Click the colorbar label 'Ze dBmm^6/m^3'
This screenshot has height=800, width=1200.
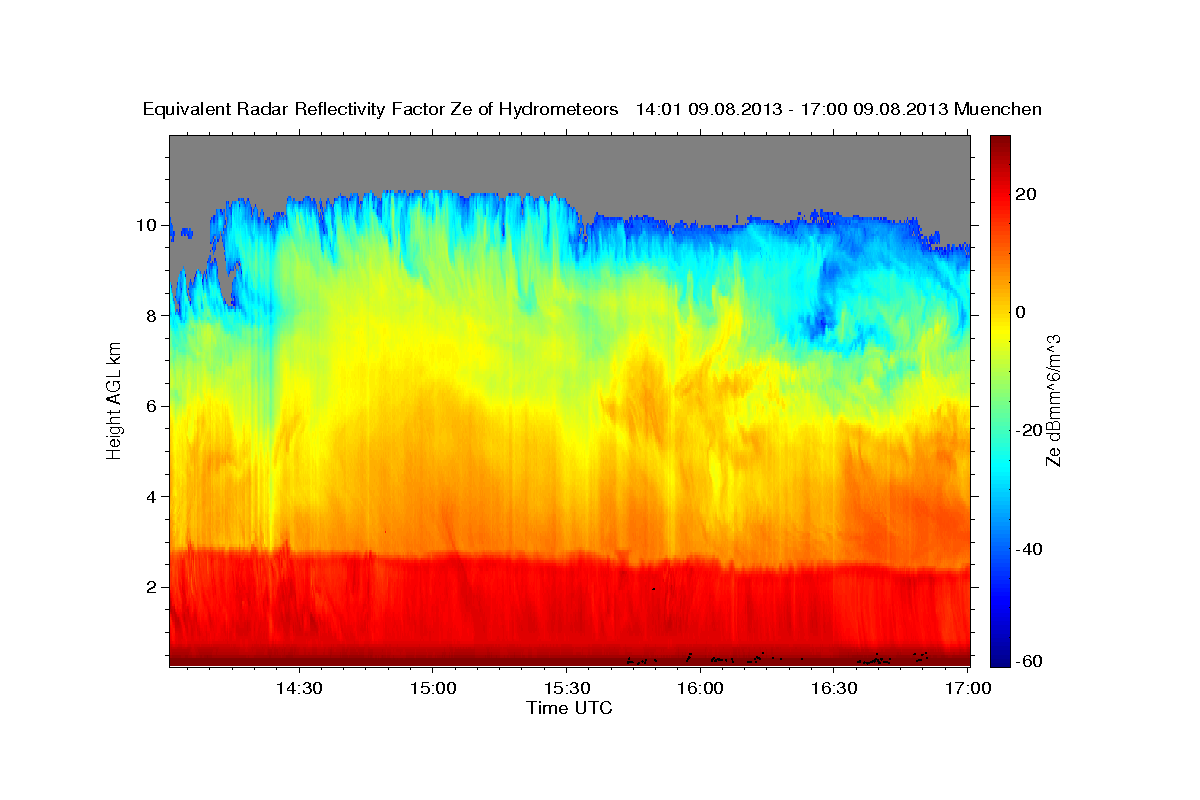pyautogui.click(x=1053, y=400)
